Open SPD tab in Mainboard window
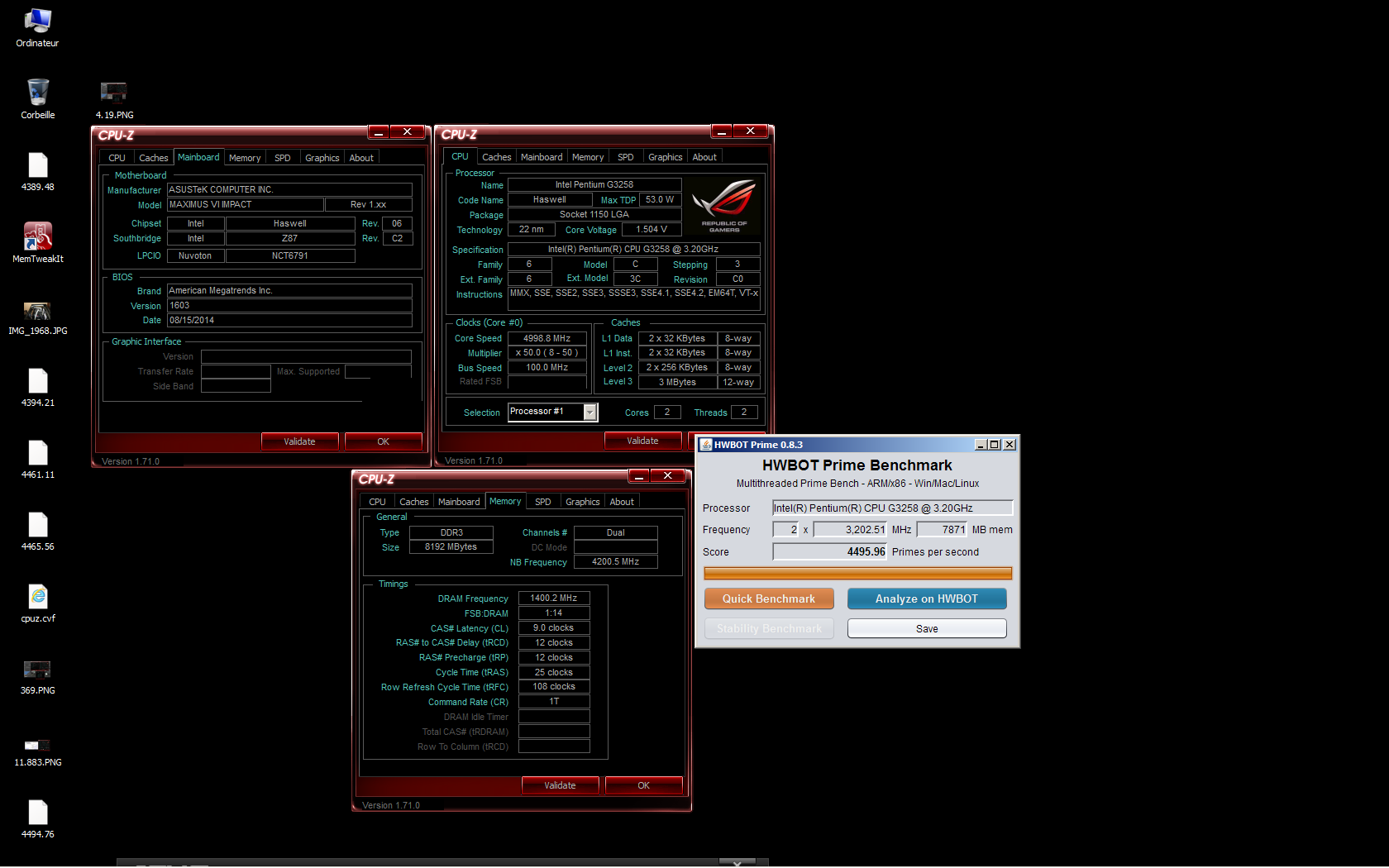 point(283,158)
